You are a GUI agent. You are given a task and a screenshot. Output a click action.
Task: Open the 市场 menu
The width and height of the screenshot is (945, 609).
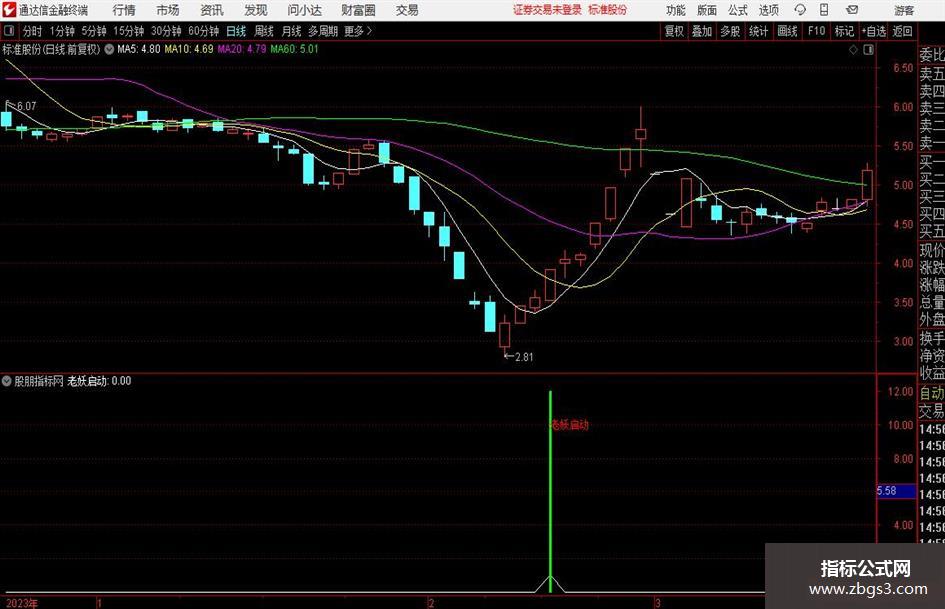(168, 10)
